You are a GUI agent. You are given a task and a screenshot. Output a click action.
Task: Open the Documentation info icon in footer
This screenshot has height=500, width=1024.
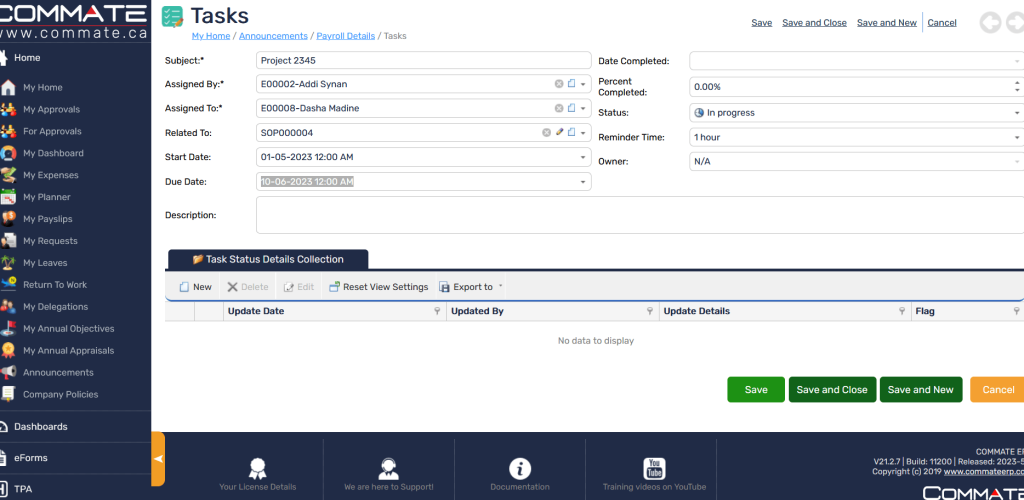519,468
